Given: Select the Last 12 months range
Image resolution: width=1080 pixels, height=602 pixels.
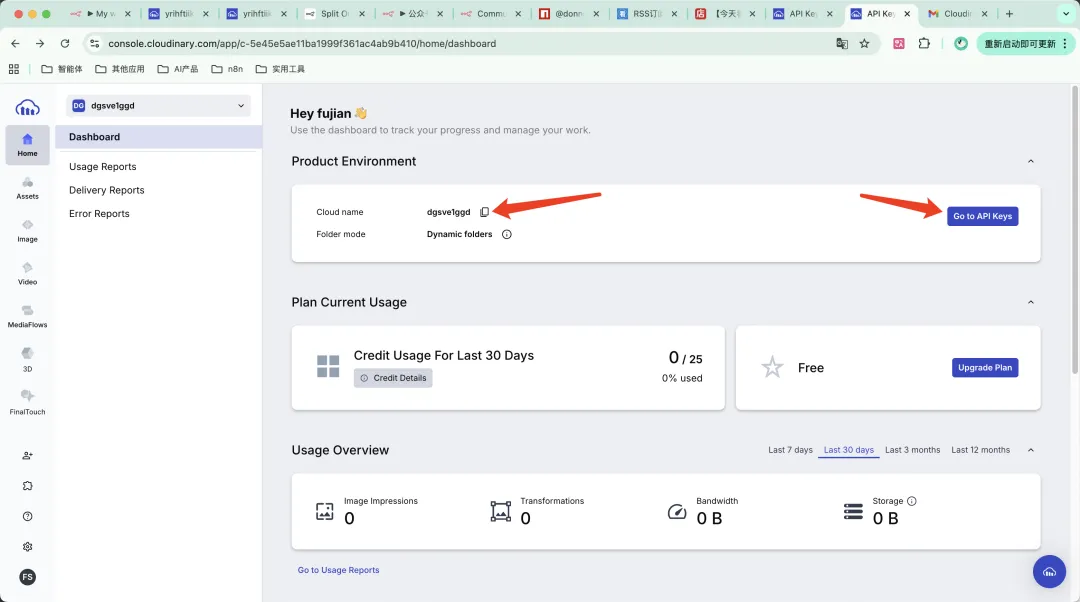Looking at the screenshot, I should pos(980,450).
